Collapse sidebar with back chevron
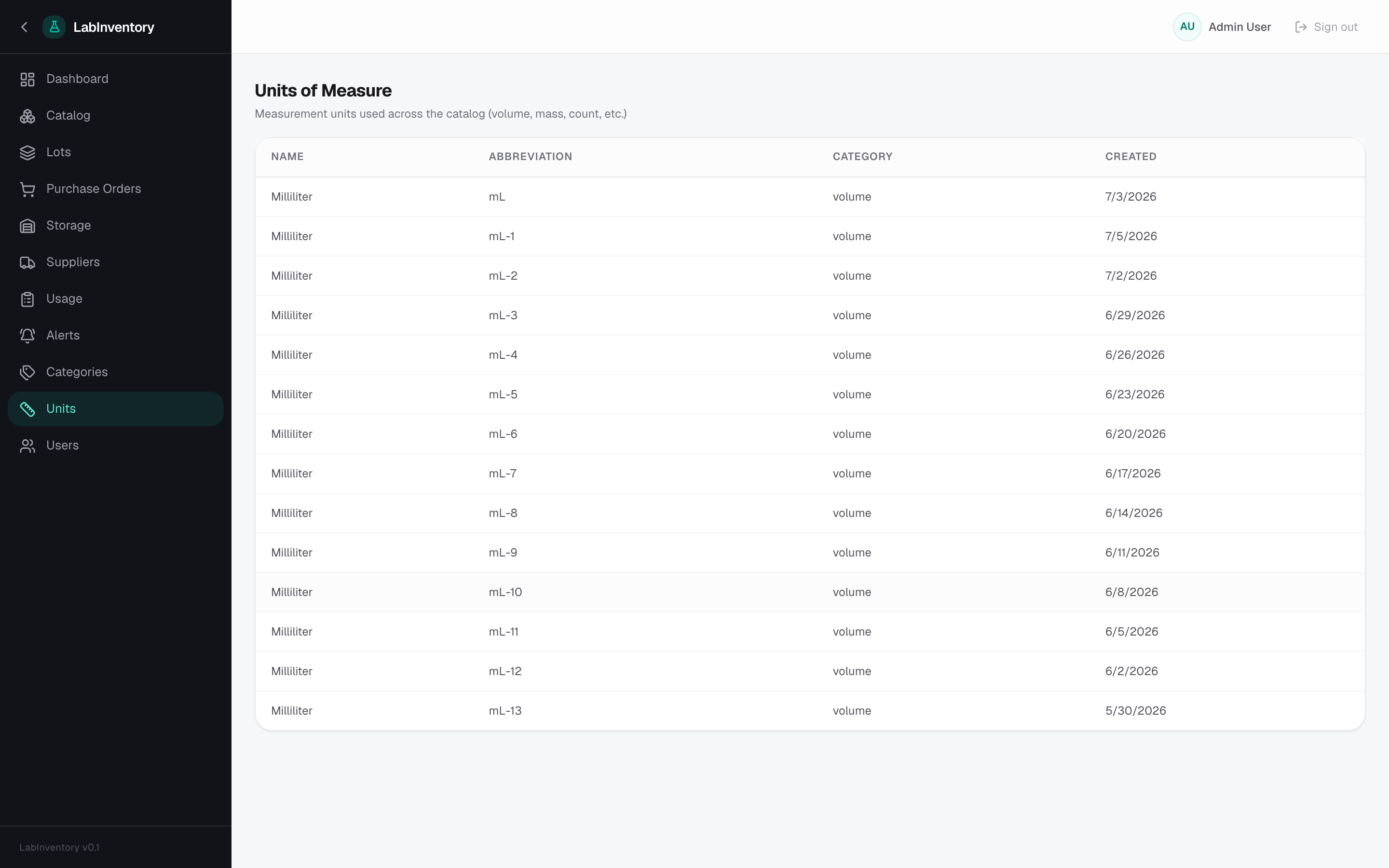This screenshot has height=868, width=1389. click(x=24, y=27)
